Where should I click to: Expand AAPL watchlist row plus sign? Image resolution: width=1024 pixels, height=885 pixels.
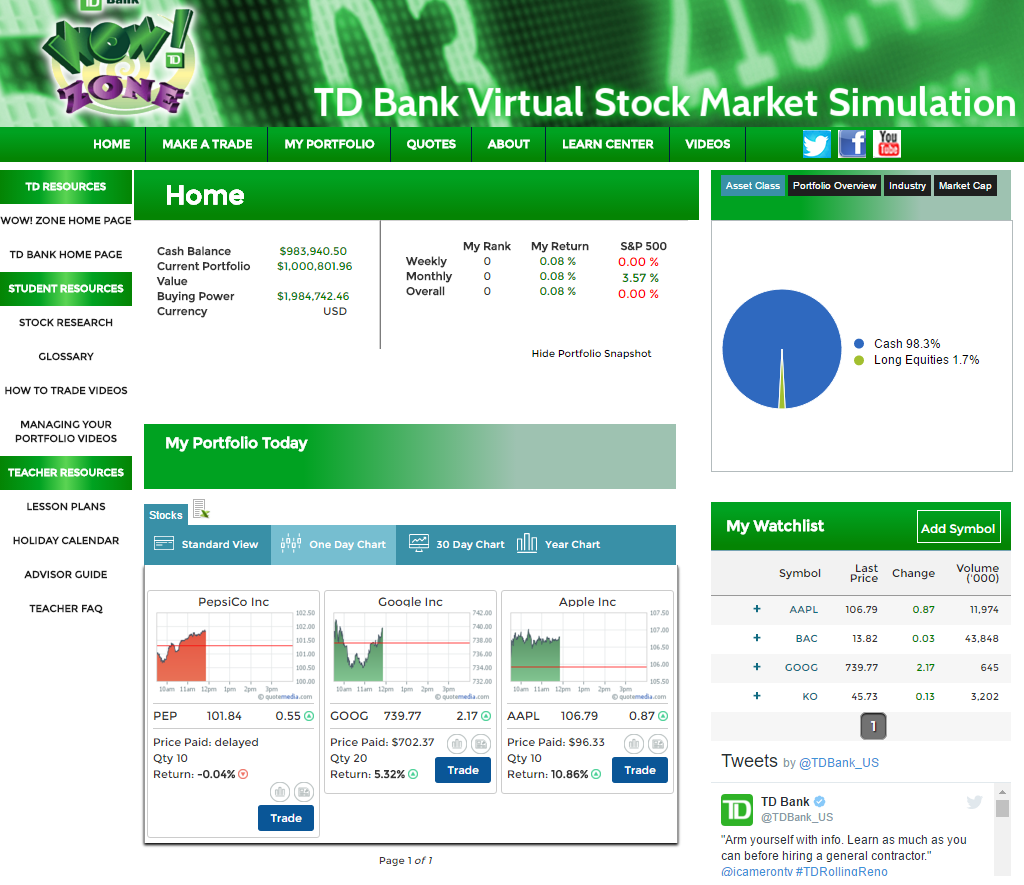coord(757,609)
